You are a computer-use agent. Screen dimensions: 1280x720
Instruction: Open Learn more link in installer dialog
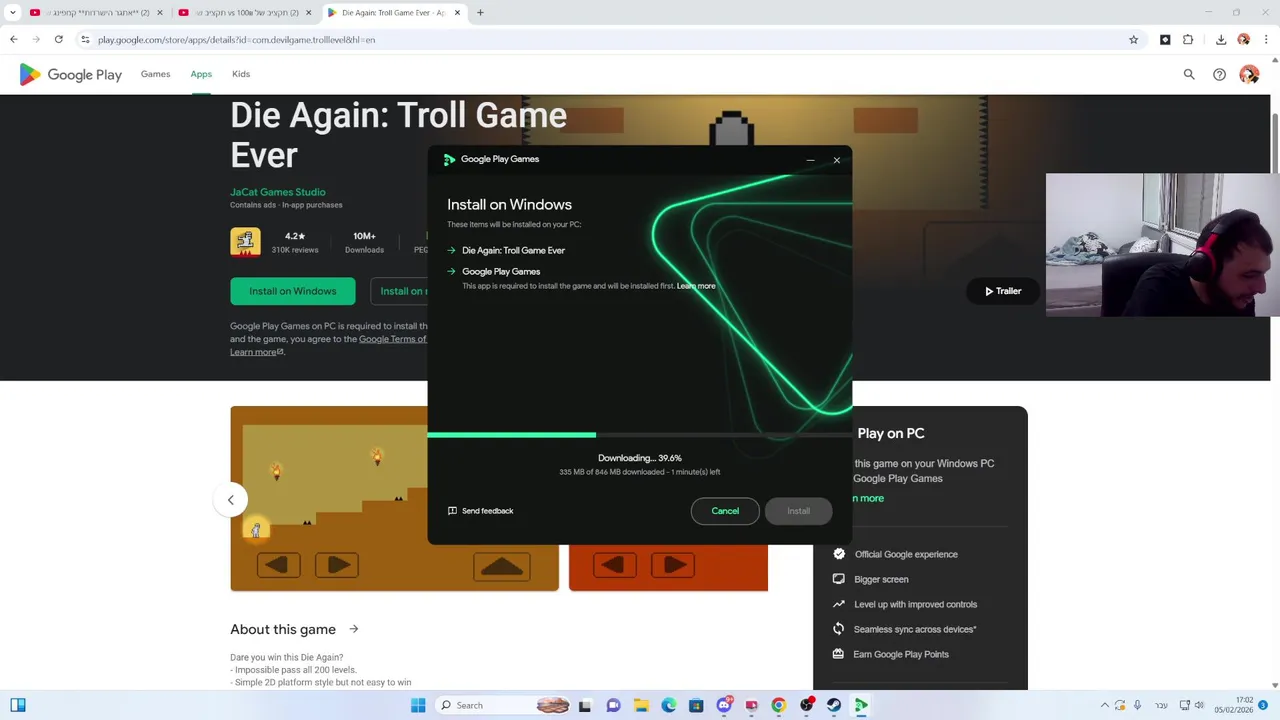696,286
